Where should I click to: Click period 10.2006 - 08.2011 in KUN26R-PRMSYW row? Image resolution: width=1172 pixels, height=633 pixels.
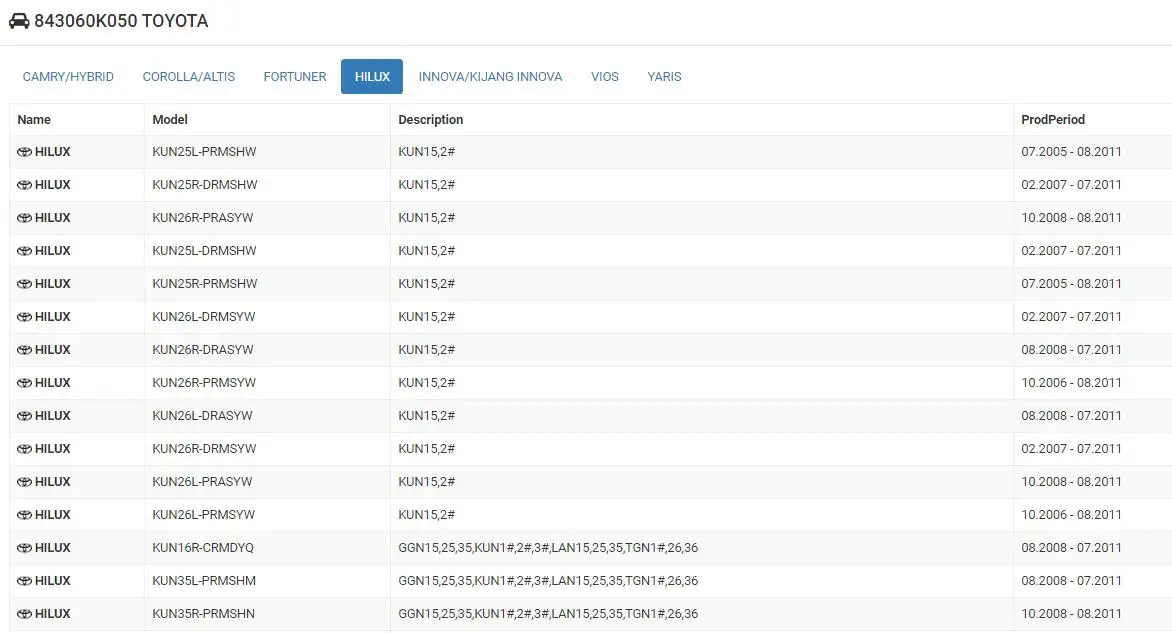point(1071,382)
